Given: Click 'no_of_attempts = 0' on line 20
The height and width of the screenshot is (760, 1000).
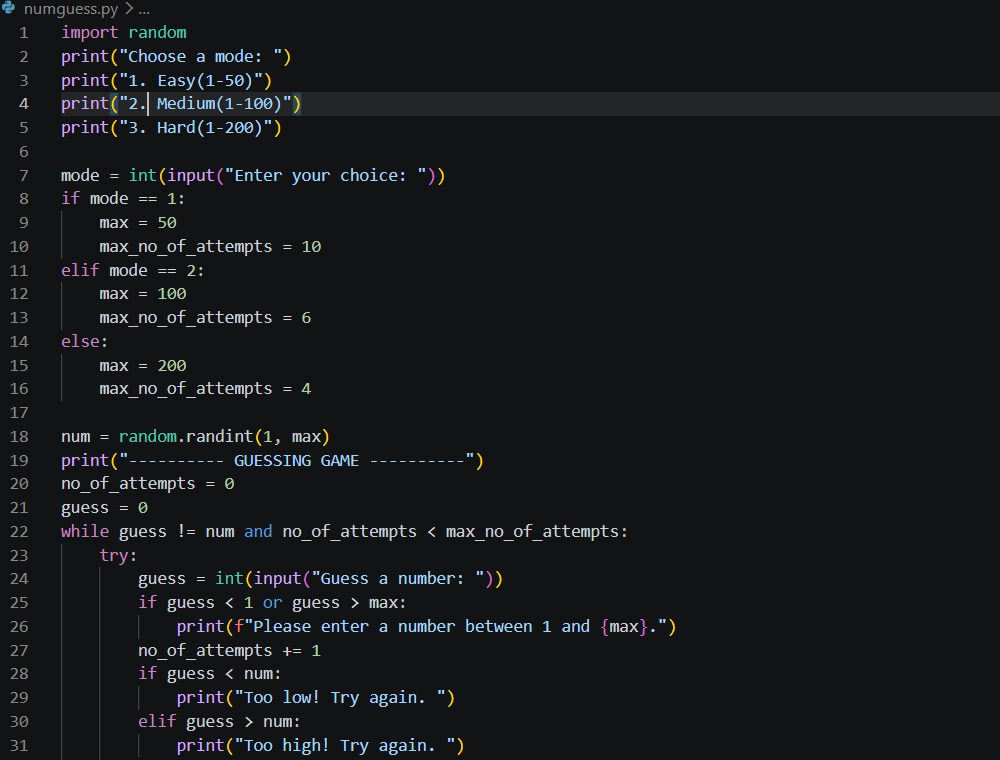Looking at the screenshot, I should pyautogui.click(x=148, y=484).
